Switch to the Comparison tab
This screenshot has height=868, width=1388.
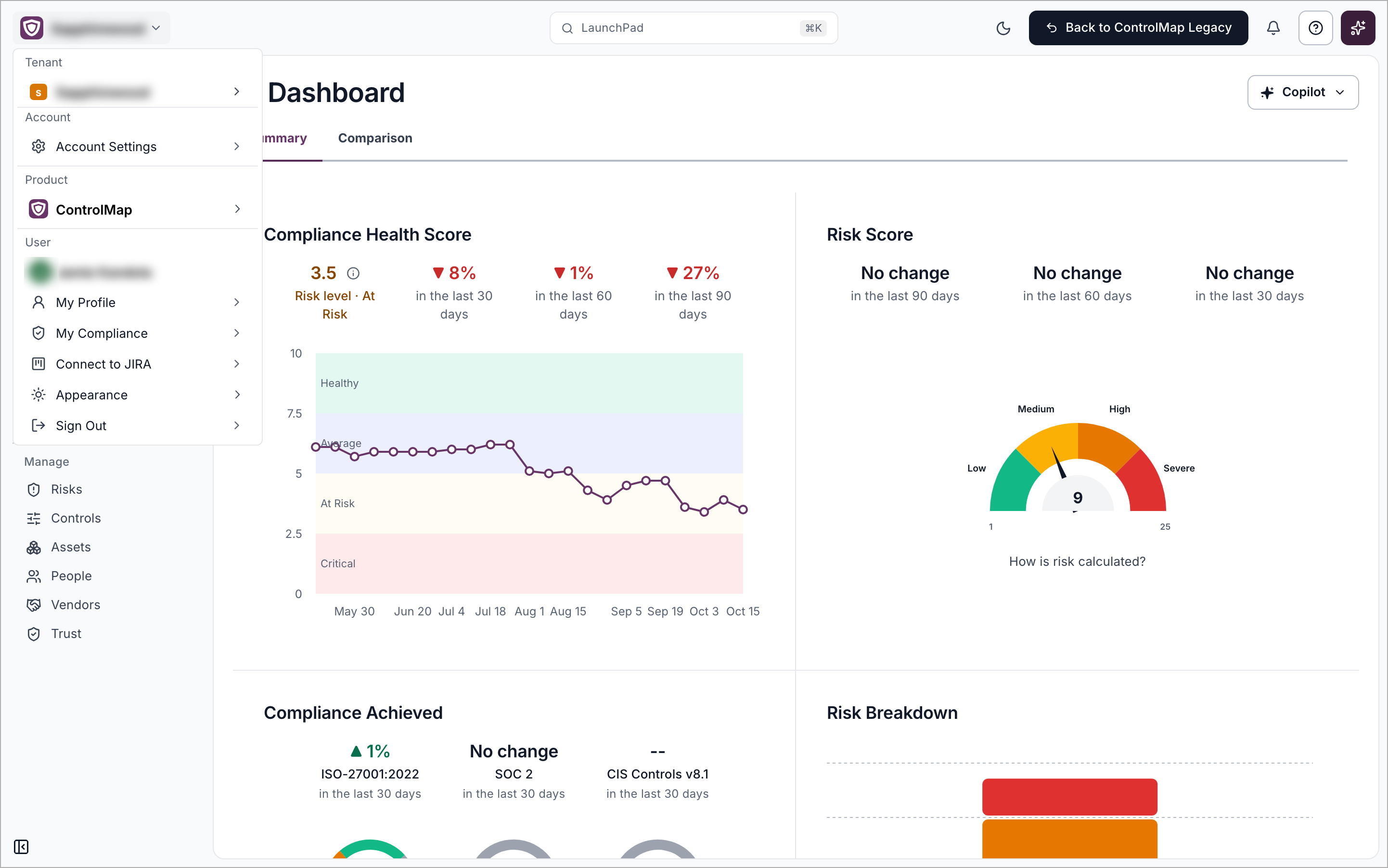point(375,139)
